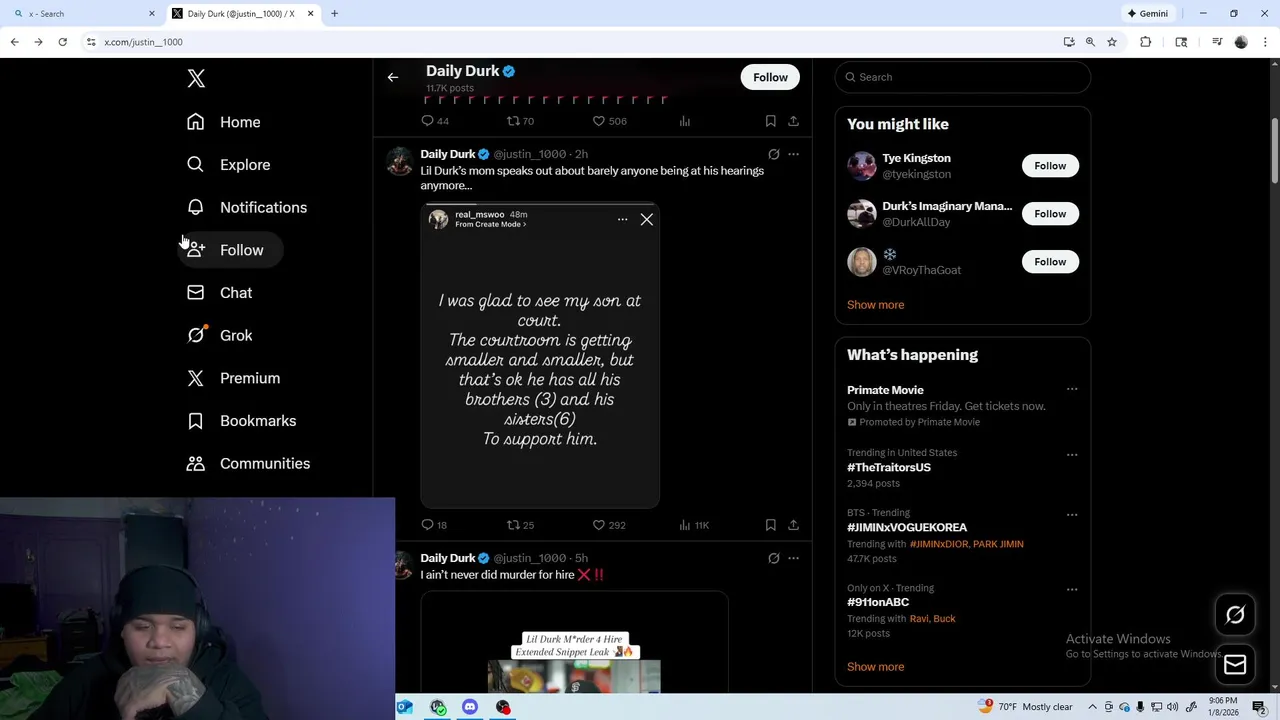Open Premium in sidebar

click(x=234, y=378)
